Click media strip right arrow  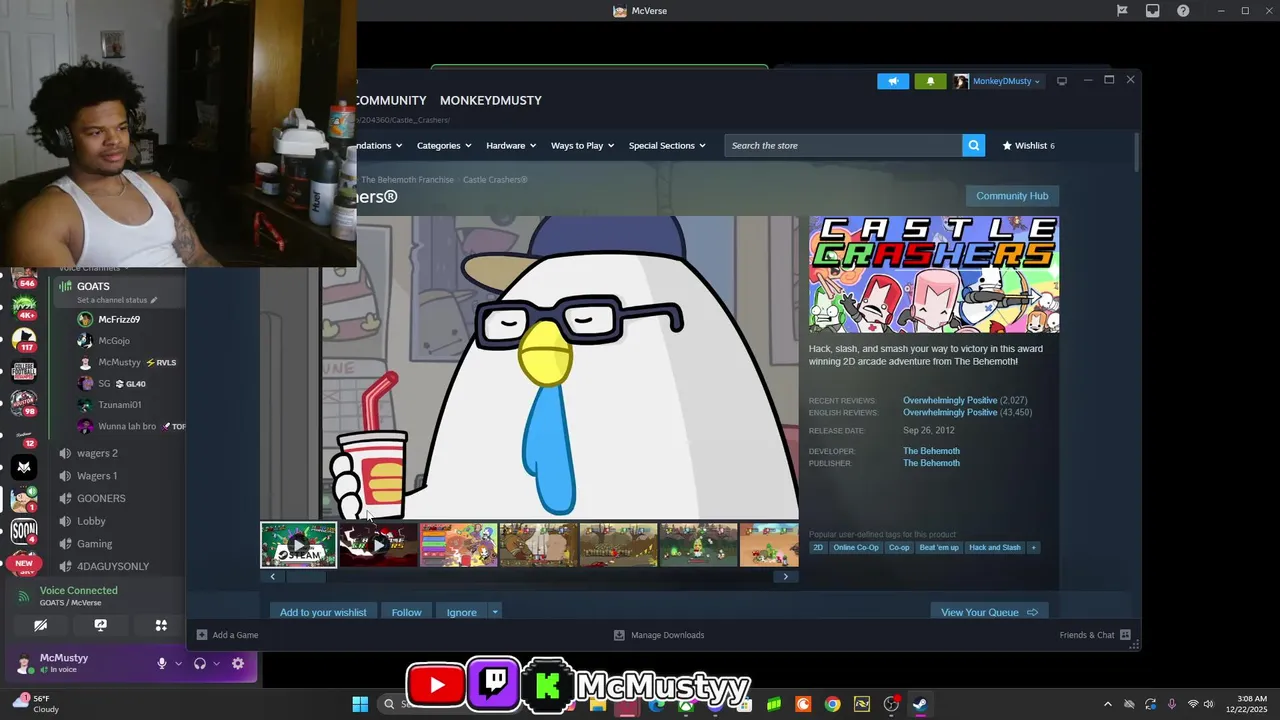pos(785,576)
